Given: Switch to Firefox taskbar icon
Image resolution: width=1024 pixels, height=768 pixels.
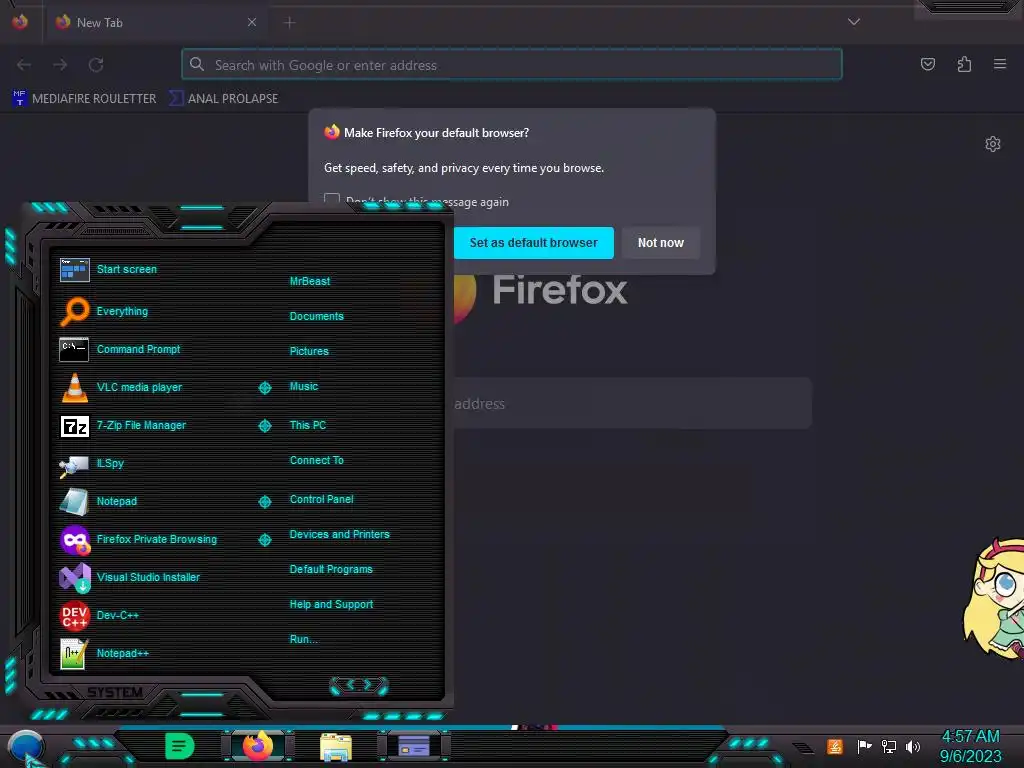Looking at the screenshot, I should point(258,746).
